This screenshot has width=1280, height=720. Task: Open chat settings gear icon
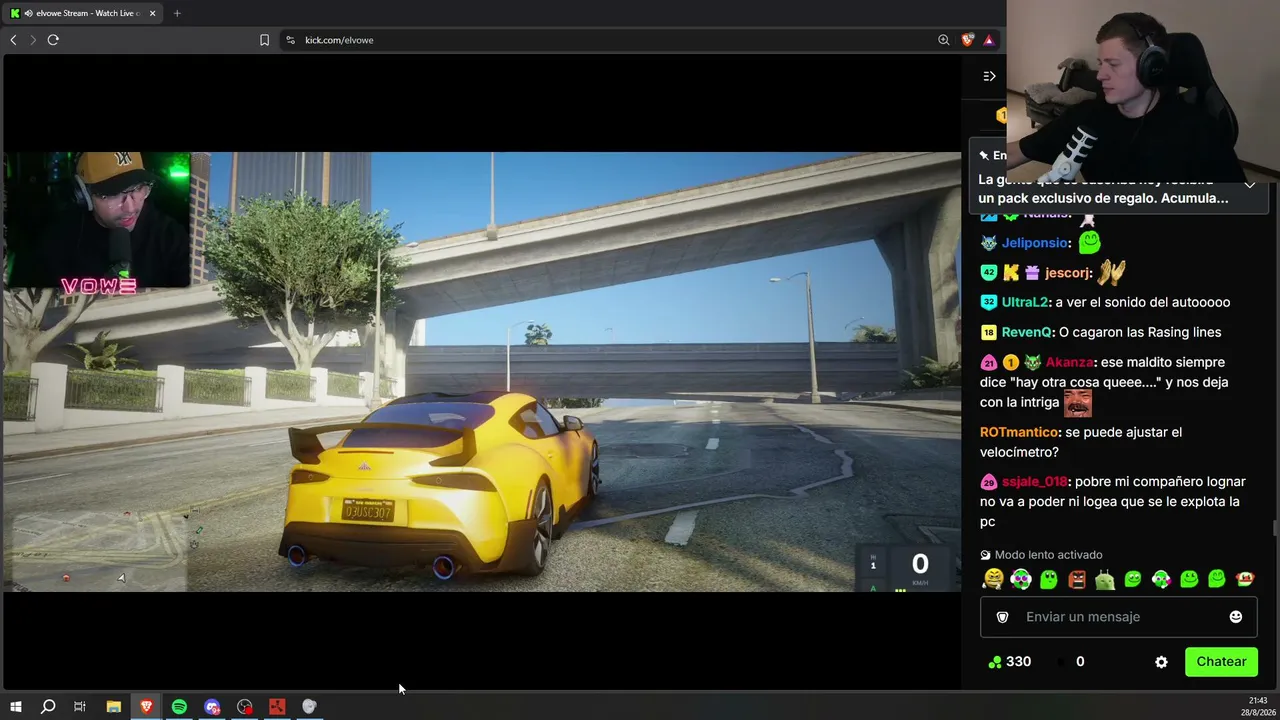tap(1161, 662)
